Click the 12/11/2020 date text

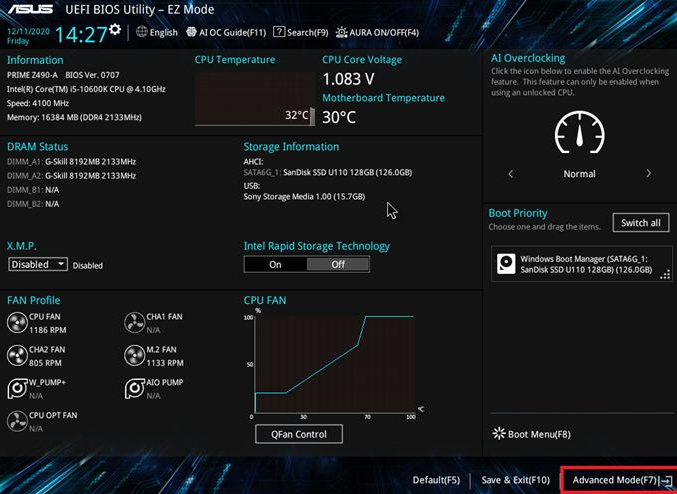click(x=28, y=31)
